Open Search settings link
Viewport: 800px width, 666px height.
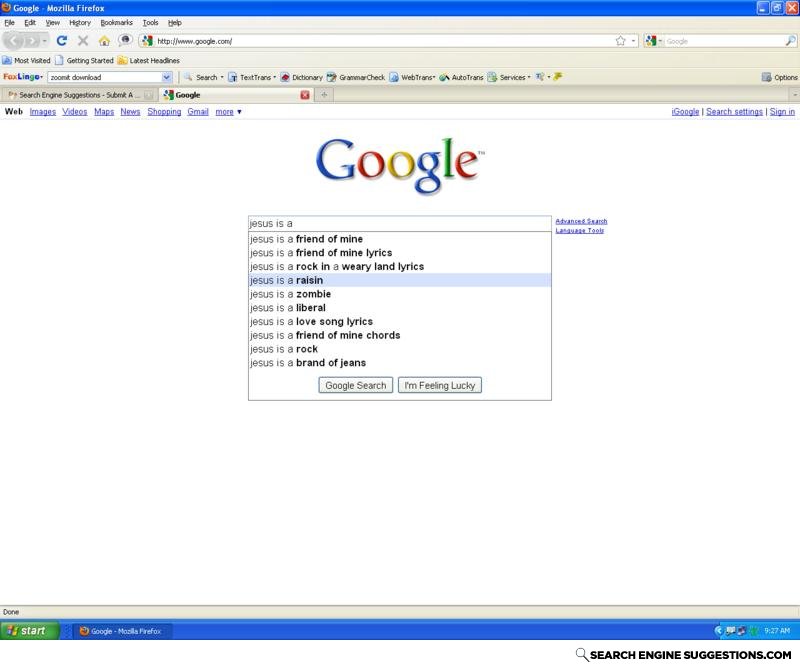pos(734,112)
